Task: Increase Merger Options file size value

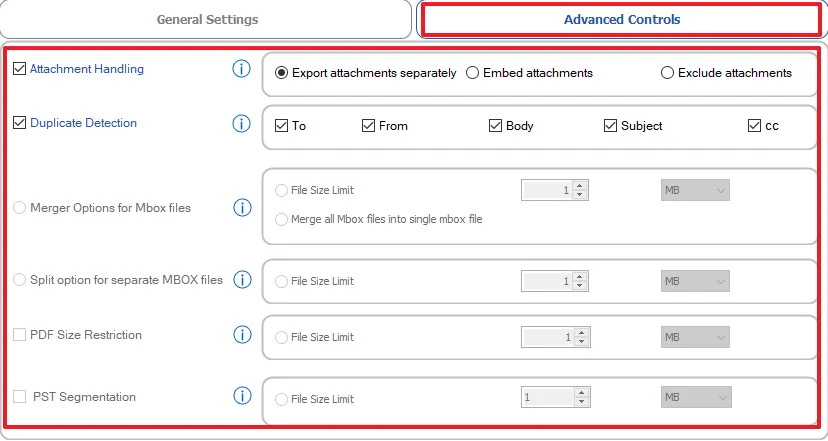Action: [580, 186]
